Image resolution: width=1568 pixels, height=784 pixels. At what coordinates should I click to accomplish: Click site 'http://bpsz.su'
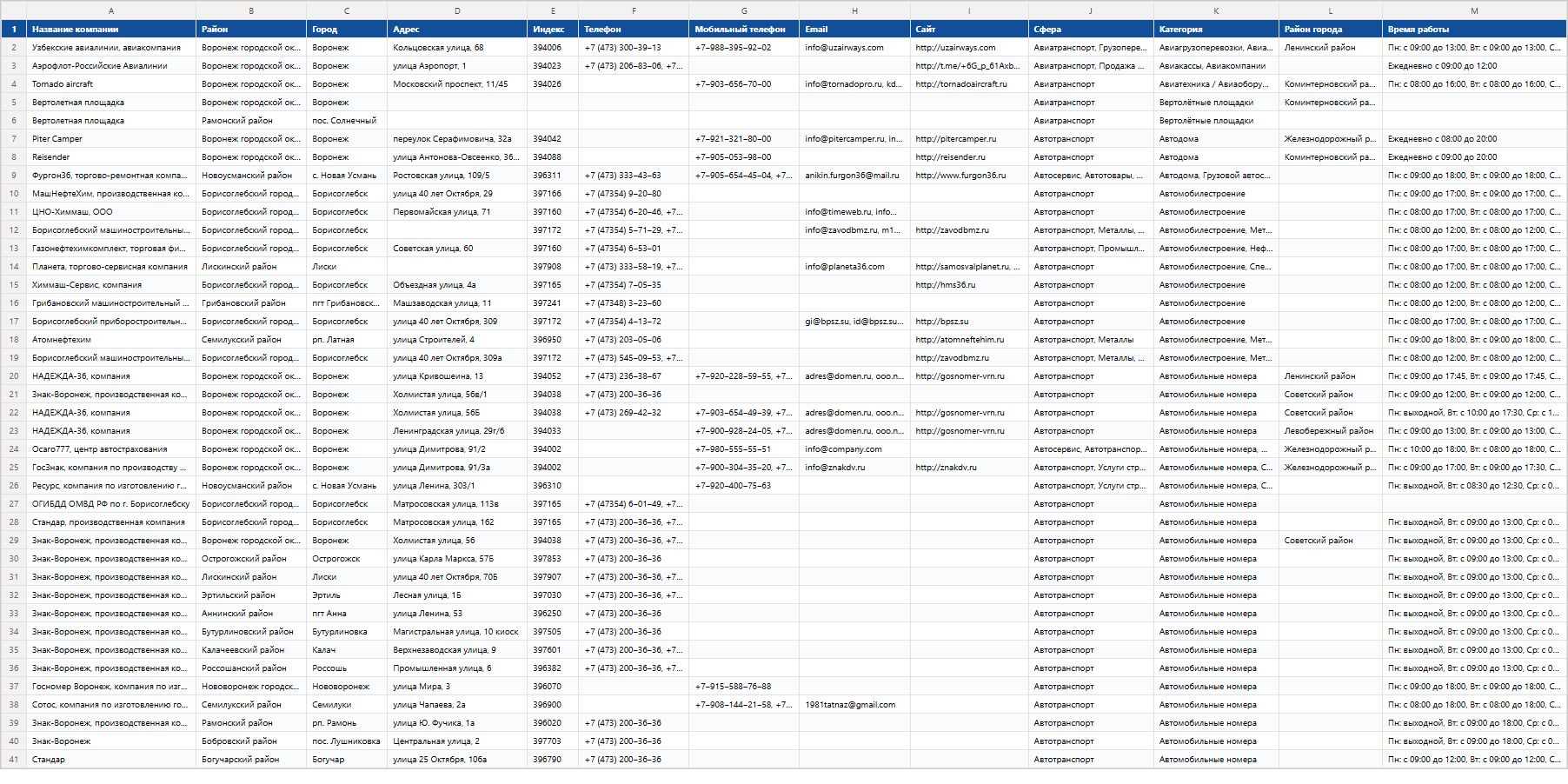coord(969,322)
